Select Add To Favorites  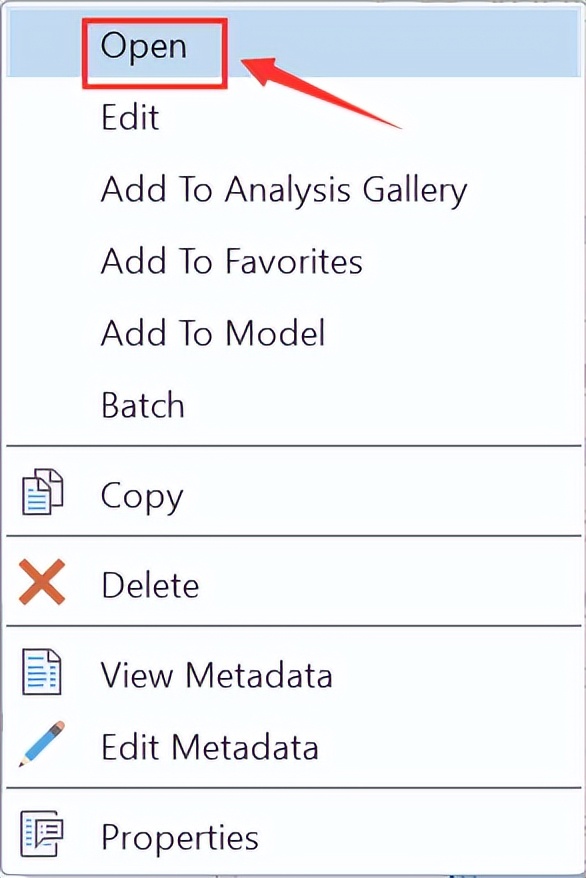point(231,261)
